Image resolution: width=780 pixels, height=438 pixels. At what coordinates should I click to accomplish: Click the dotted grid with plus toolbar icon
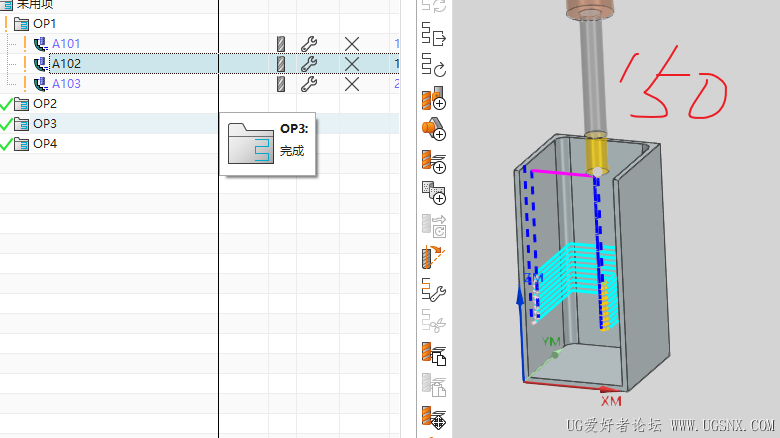pyautogui.click(x=434, y=193)
